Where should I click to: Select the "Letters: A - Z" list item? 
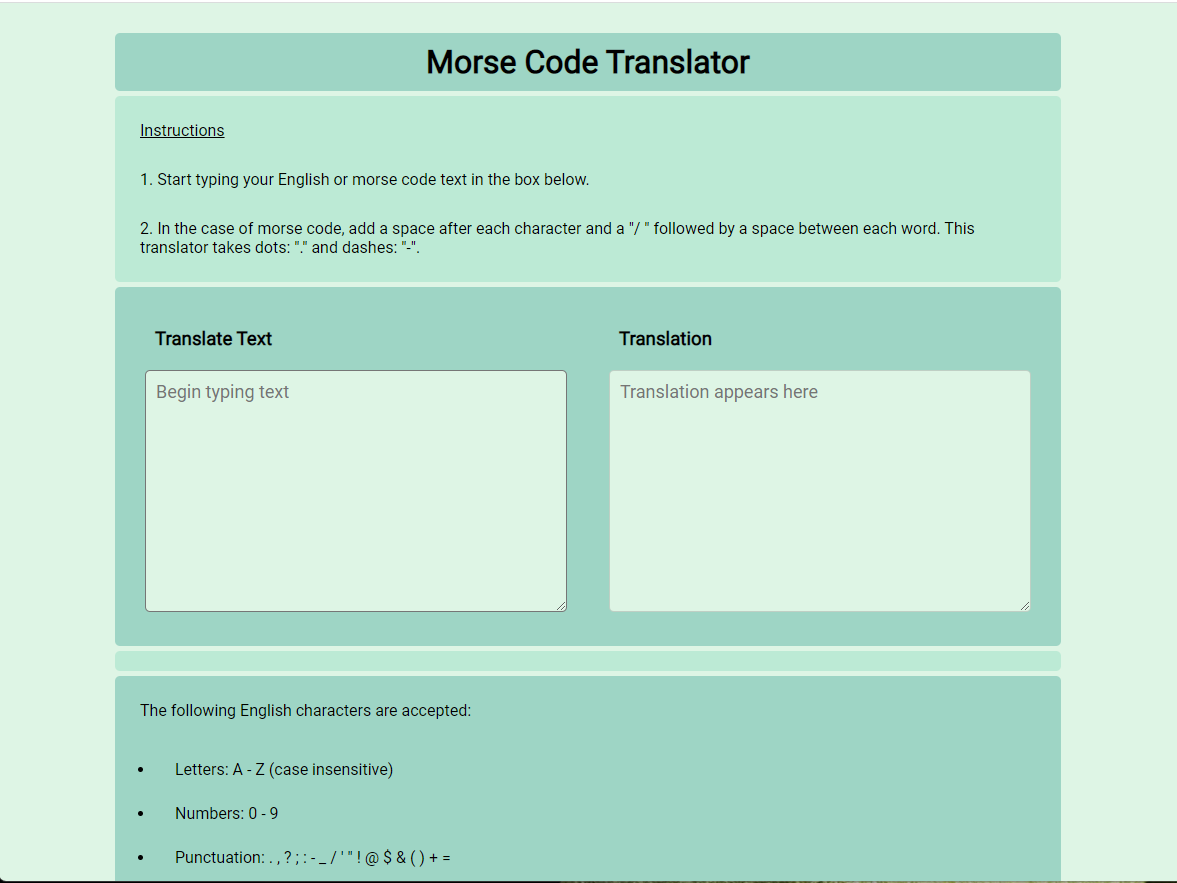[283, 770]
